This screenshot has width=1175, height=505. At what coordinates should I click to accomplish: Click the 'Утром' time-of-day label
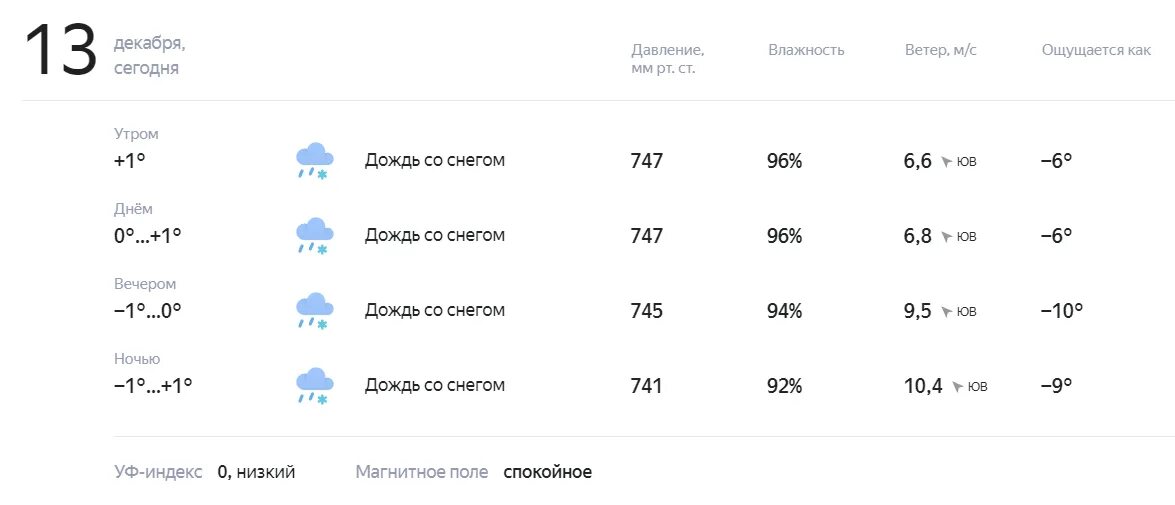[x=136, y=134]
